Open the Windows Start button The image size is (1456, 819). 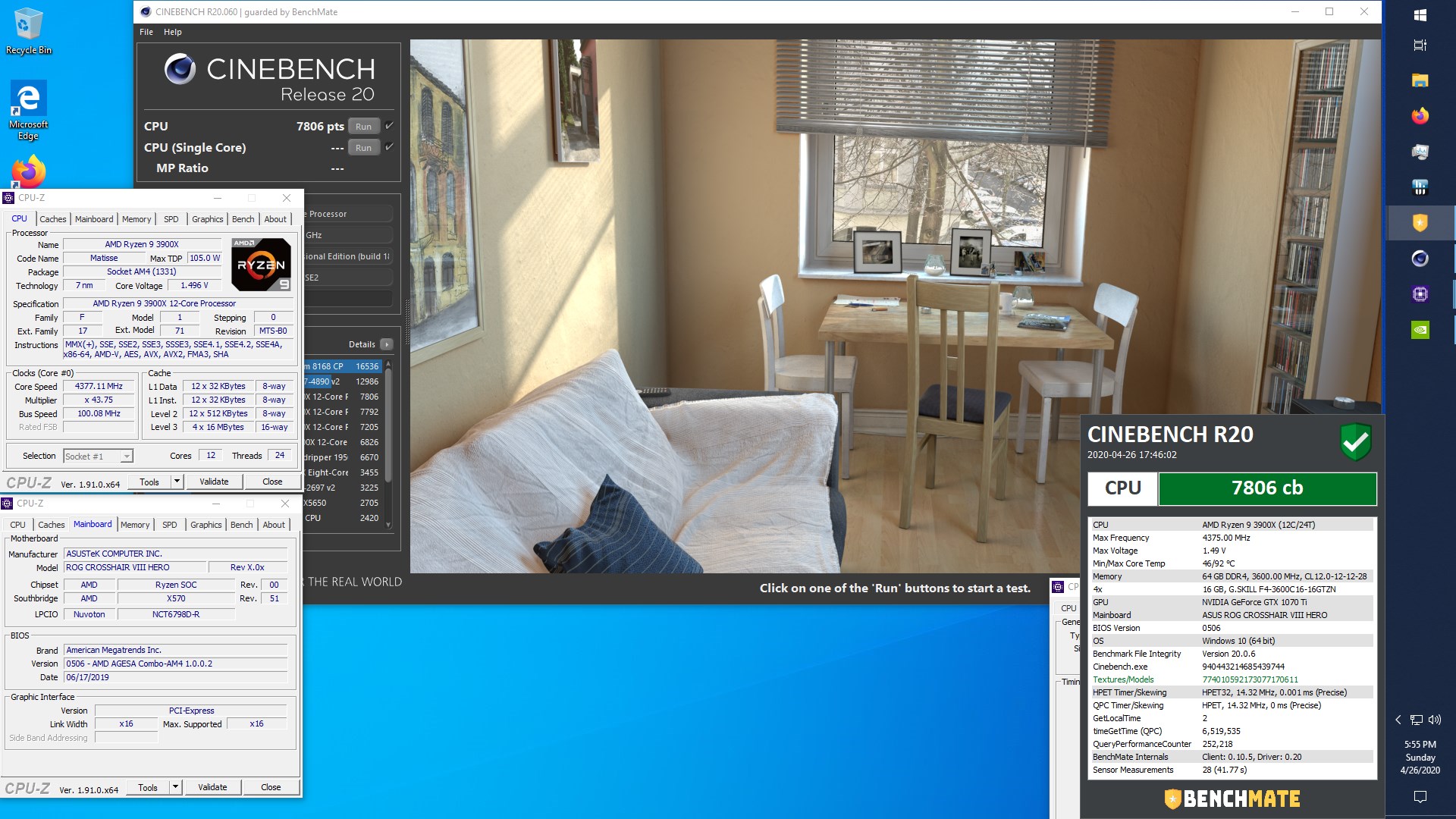coord(1420,14)
